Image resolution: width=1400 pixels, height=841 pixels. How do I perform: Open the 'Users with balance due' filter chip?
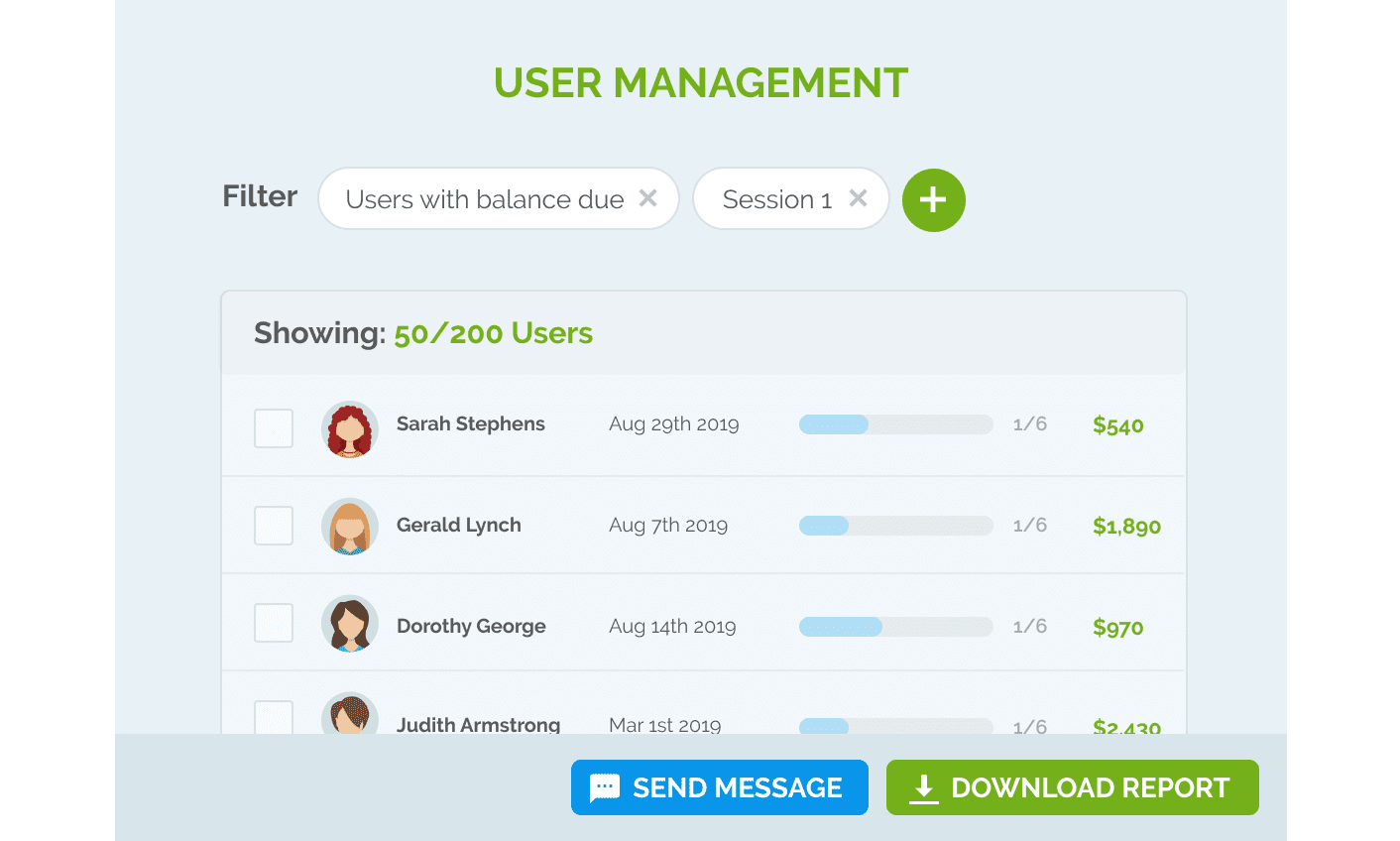pos(484,199)
